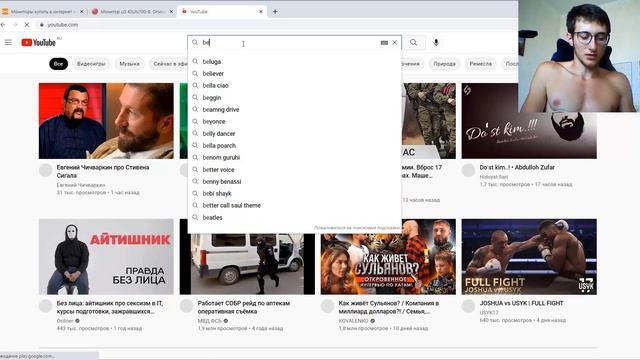Click channel avatar beside 'Без лица' video
This screenshot has width=640, height=360.
click(x=46, y=306)
